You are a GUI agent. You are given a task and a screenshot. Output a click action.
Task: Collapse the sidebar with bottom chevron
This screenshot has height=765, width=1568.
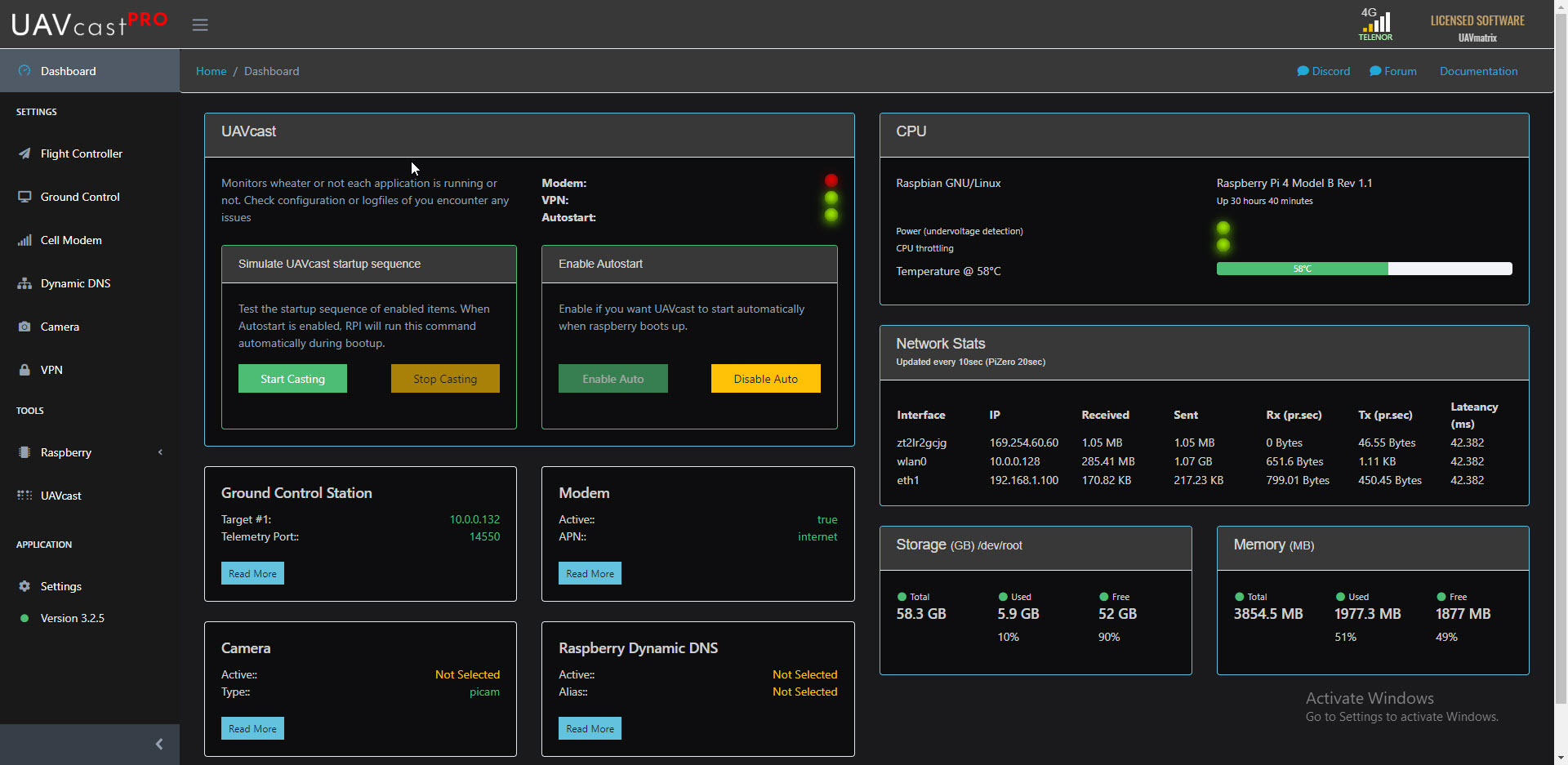click(159, 744)
